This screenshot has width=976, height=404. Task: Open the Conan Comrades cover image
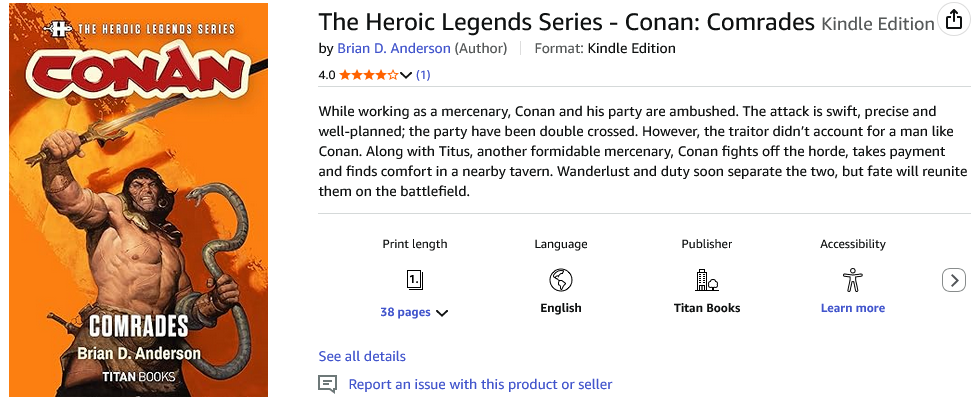(138, 200)
